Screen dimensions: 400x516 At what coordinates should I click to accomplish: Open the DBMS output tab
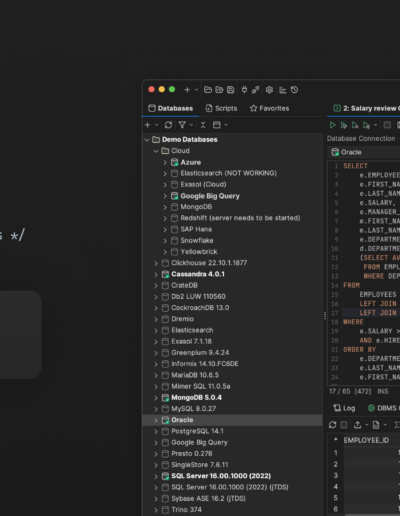point(383,408)
